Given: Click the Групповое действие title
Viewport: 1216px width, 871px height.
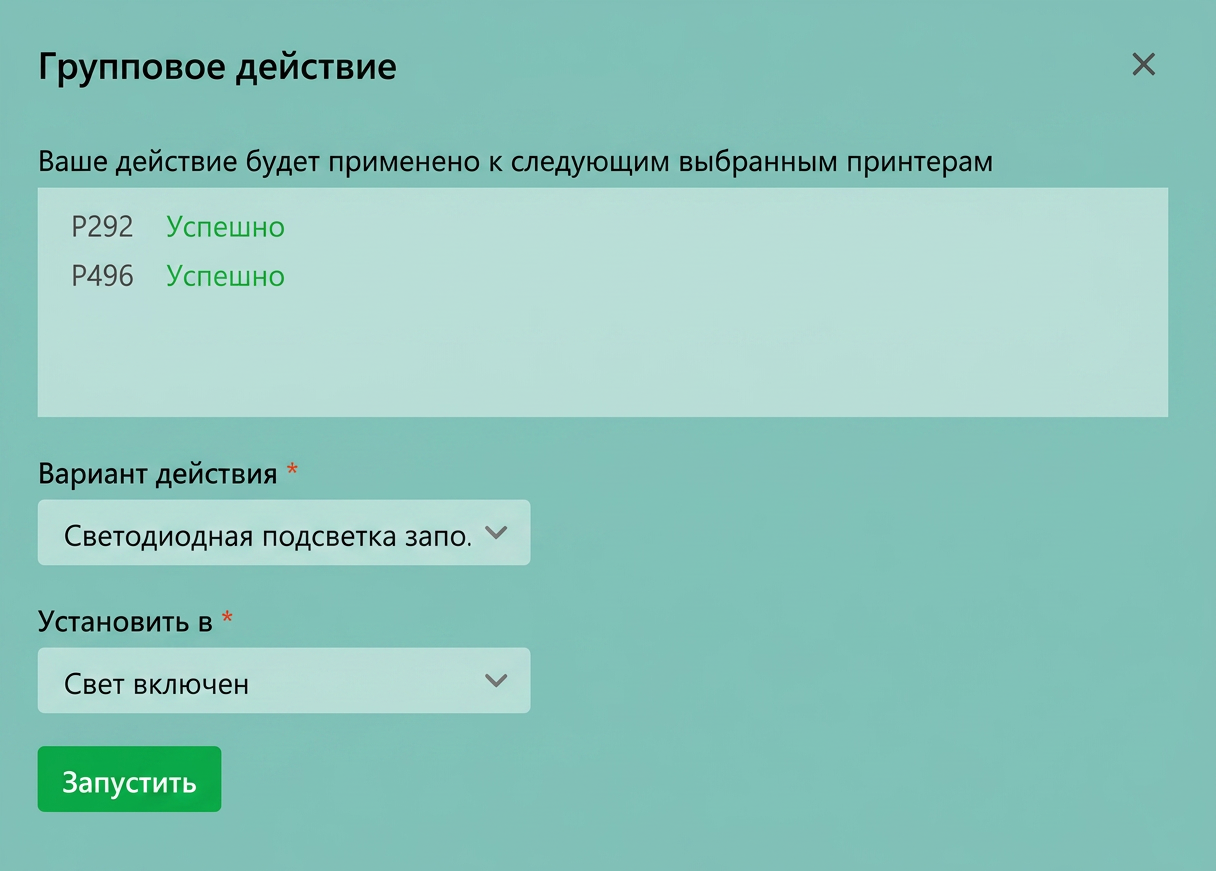Looking at the screenshot, I should 217,67.
